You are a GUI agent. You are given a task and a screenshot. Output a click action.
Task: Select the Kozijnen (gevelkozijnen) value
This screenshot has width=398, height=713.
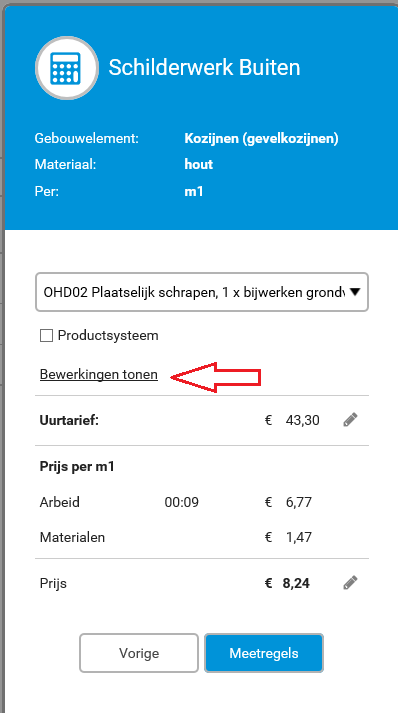[x=262, y=139]
